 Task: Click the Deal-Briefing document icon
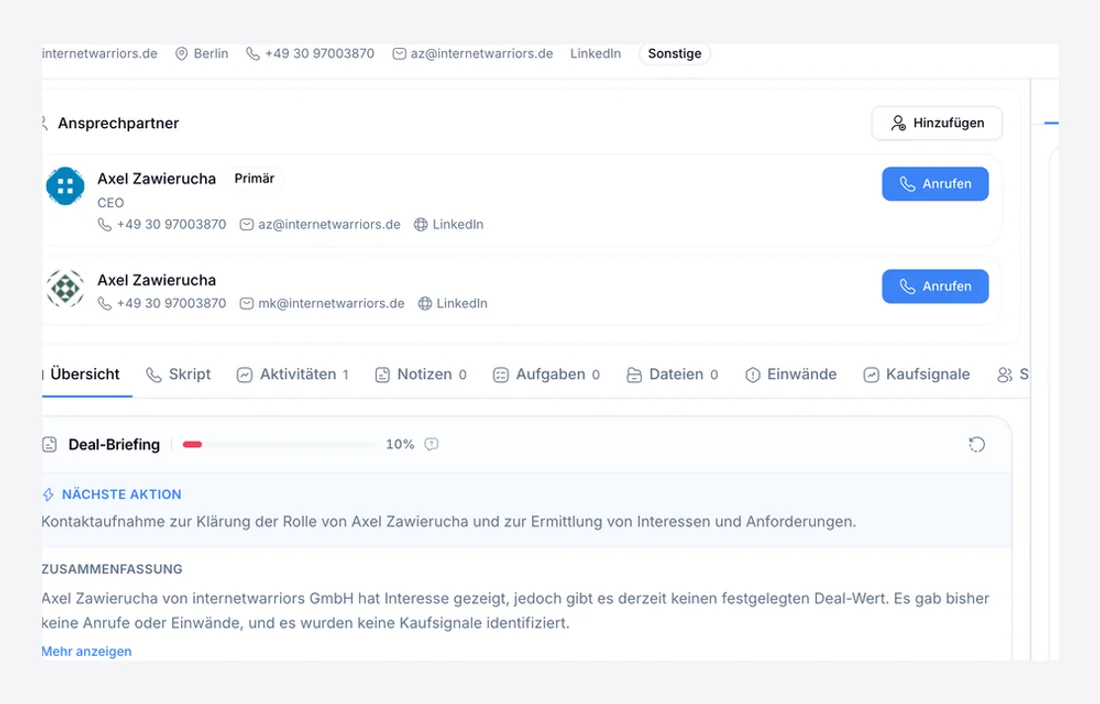coord(49,445)
